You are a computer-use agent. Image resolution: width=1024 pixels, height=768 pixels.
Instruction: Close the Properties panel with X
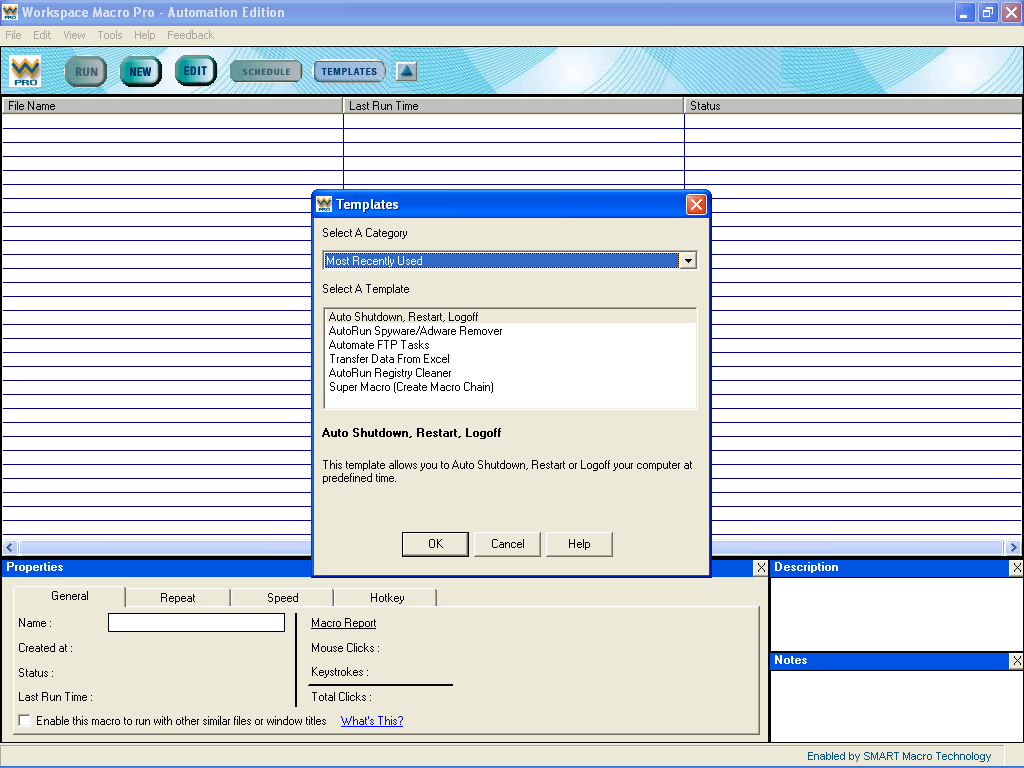pyautogui.click(x=760, y=568)
